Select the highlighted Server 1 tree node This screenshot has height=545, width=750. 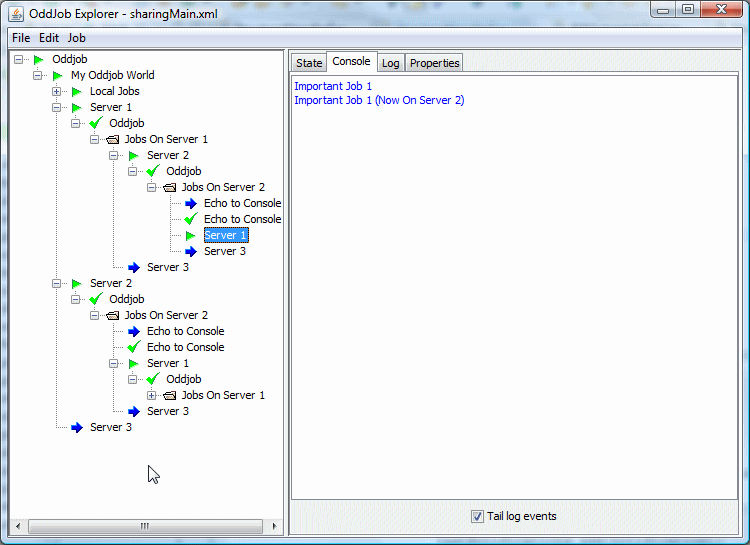225,236
